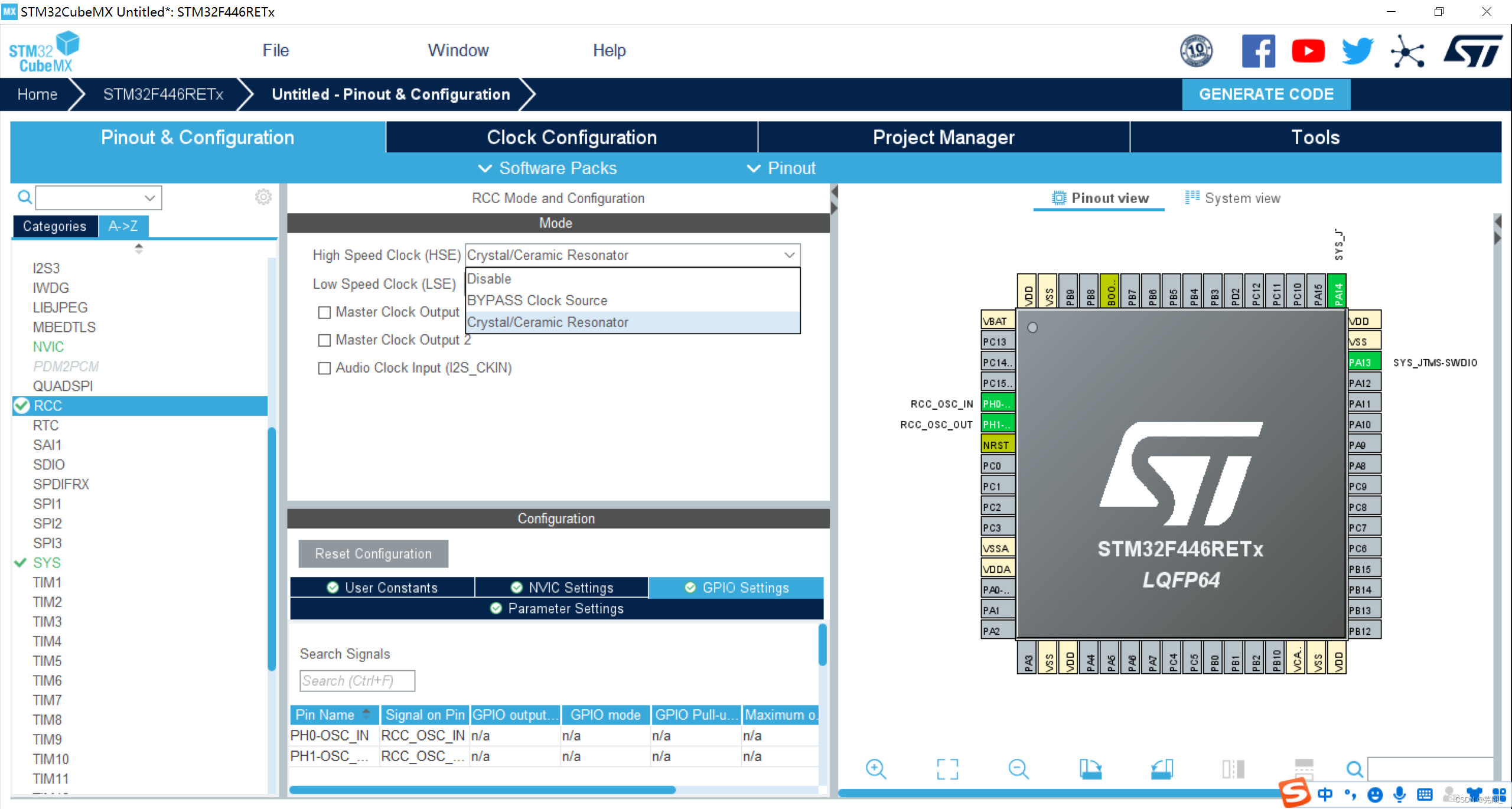This screenshot has width=1512, height=809.
Task: Expand the Pinout dropdown menu
Action: pyautogui.click(x=781, y=168)
